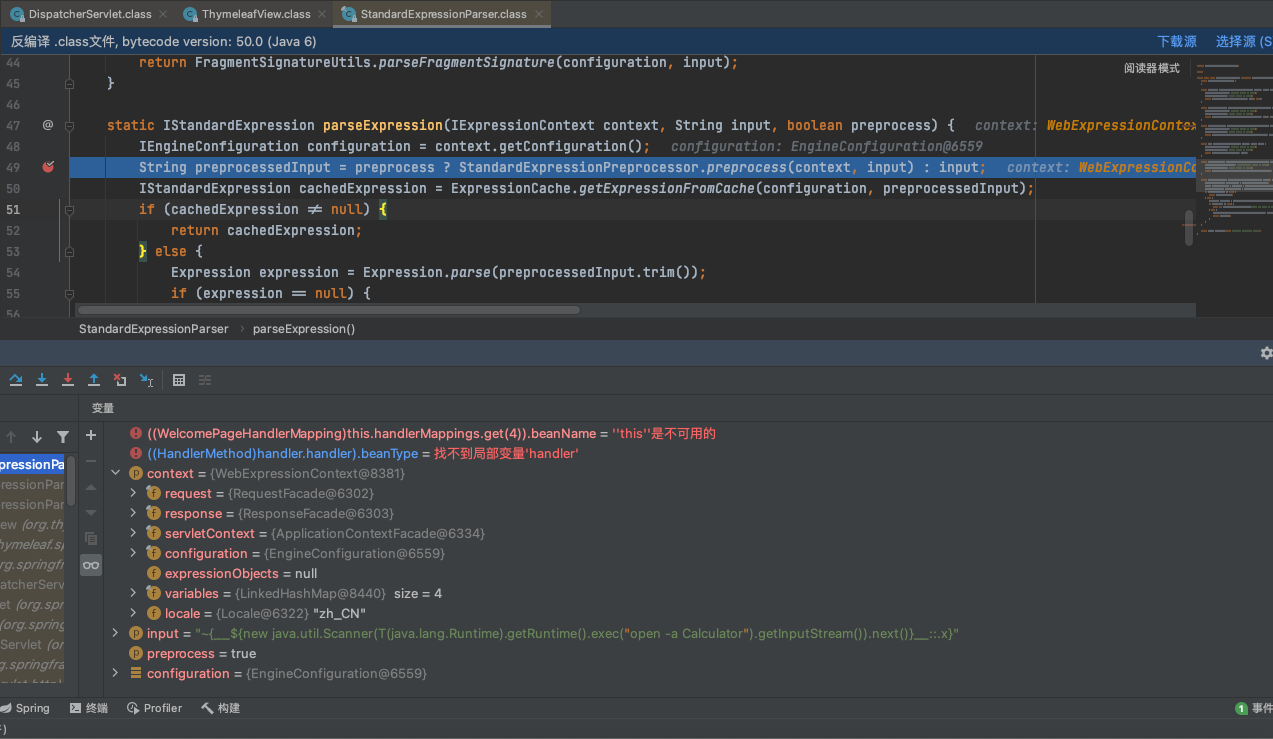Expand the request field node

[134, 493]
